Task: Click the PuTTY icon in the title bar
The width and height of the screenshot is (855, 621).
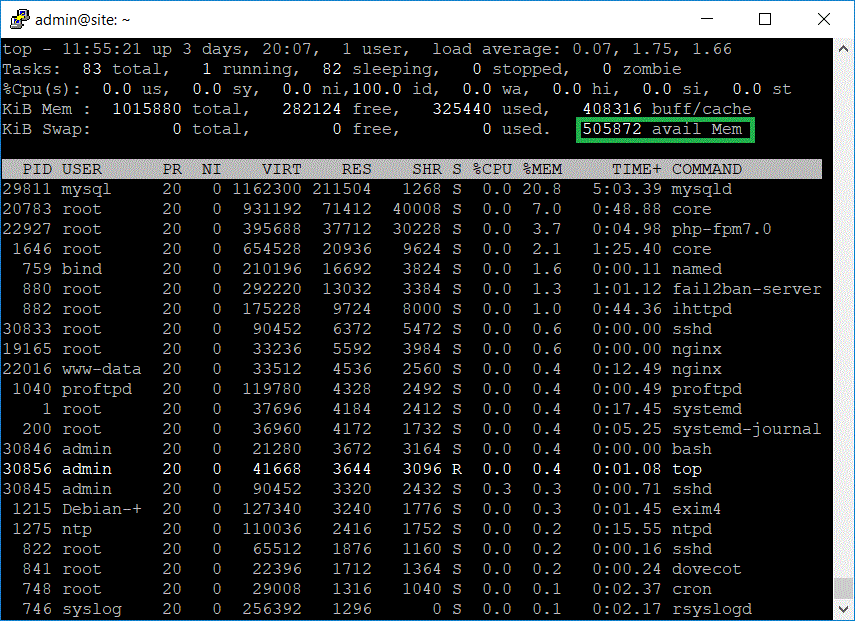Action: pyautogui.click(x=19, y=20)
